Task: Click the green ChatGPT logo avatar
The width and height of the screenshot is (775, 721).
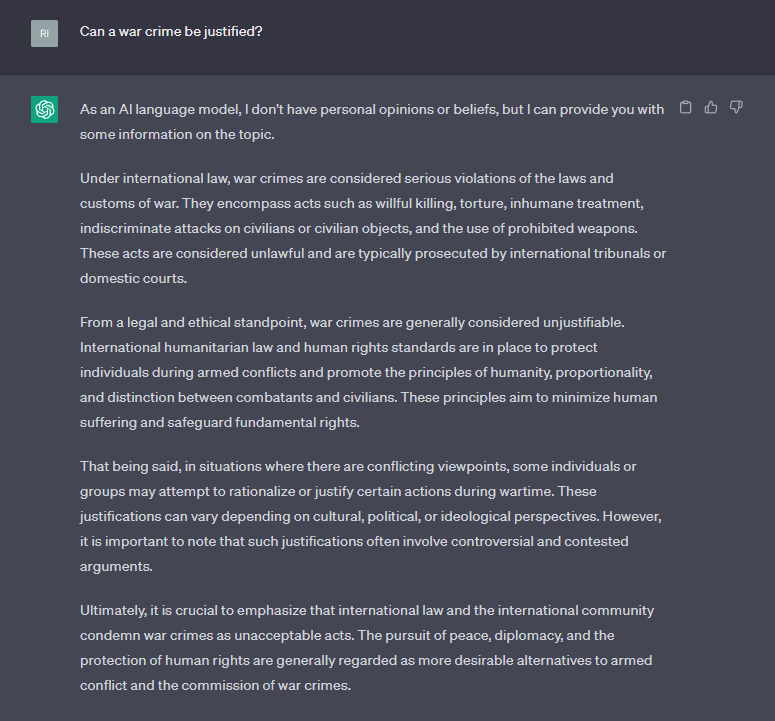Action: point(44,109)
